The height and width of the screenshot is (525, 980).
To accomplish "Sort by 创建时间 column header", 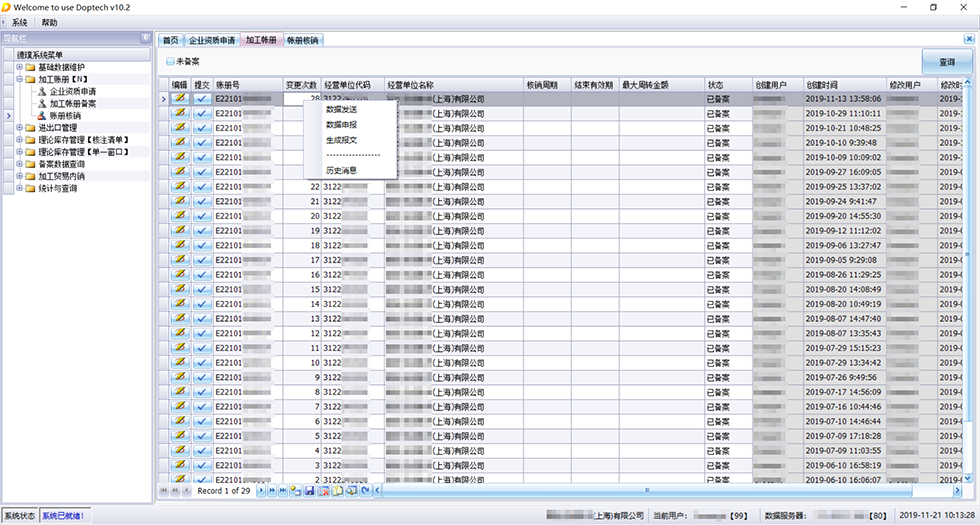I will point(823,85).
